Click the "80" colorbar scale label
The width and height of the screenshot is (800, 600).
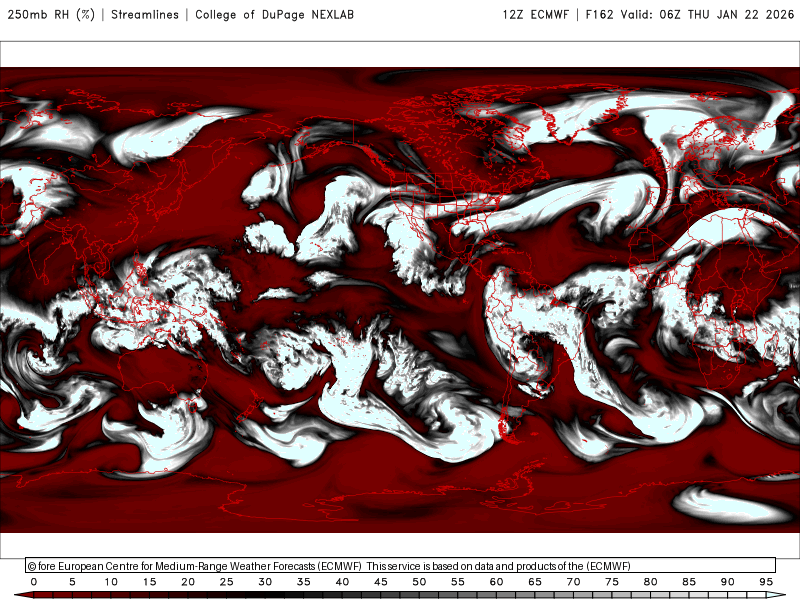651,582
